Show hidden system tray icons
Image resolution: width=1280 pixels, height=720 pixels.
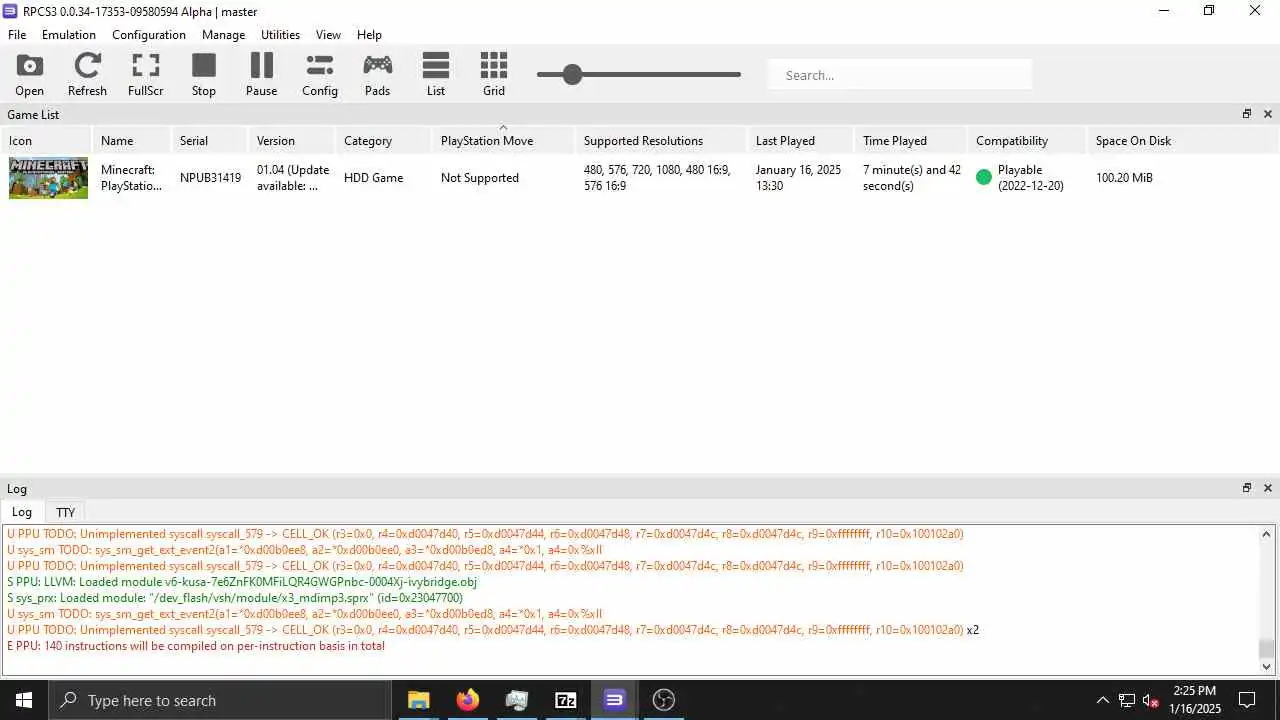click(x=1103, y=700)
